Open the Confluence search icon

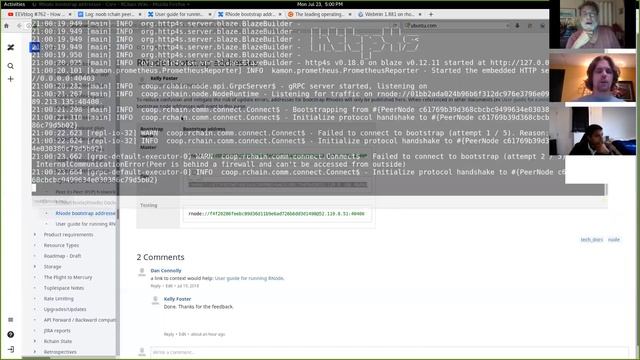[11, 66]
